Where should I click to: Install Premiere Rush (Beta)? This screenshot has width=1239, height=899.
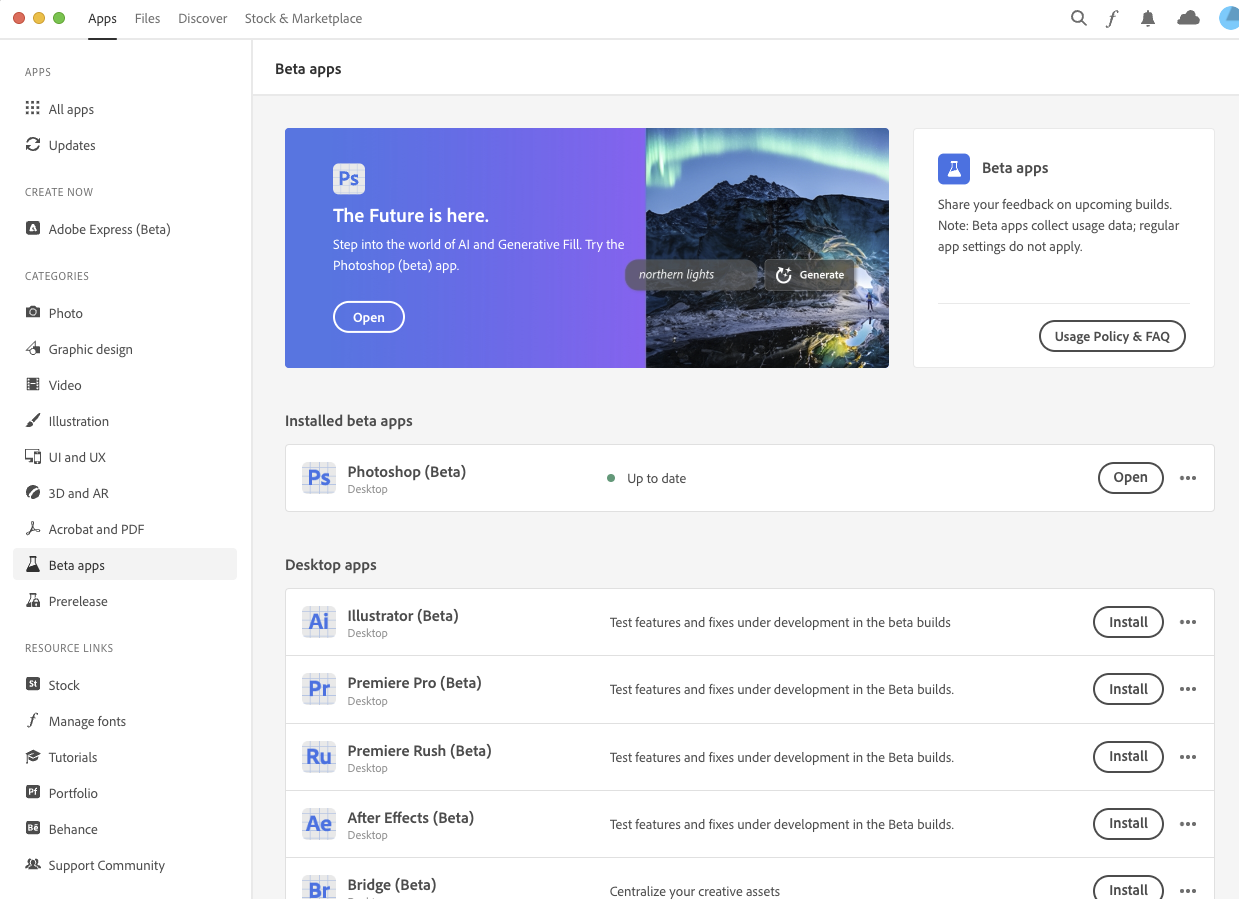pyautogui.click(x=1128, y=756)
